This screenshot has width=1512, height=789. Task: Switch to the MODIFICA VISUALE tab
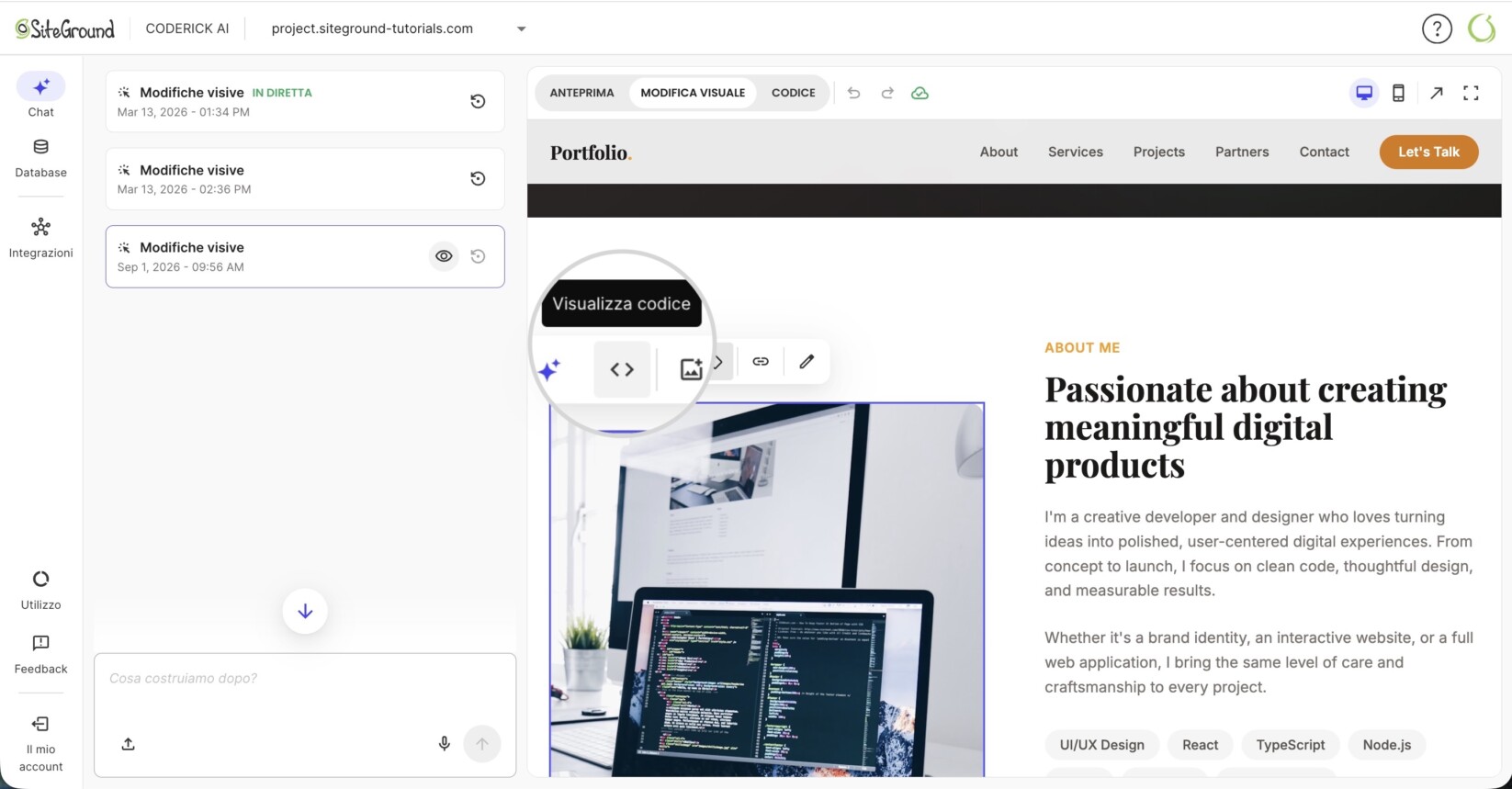[693, 93]
